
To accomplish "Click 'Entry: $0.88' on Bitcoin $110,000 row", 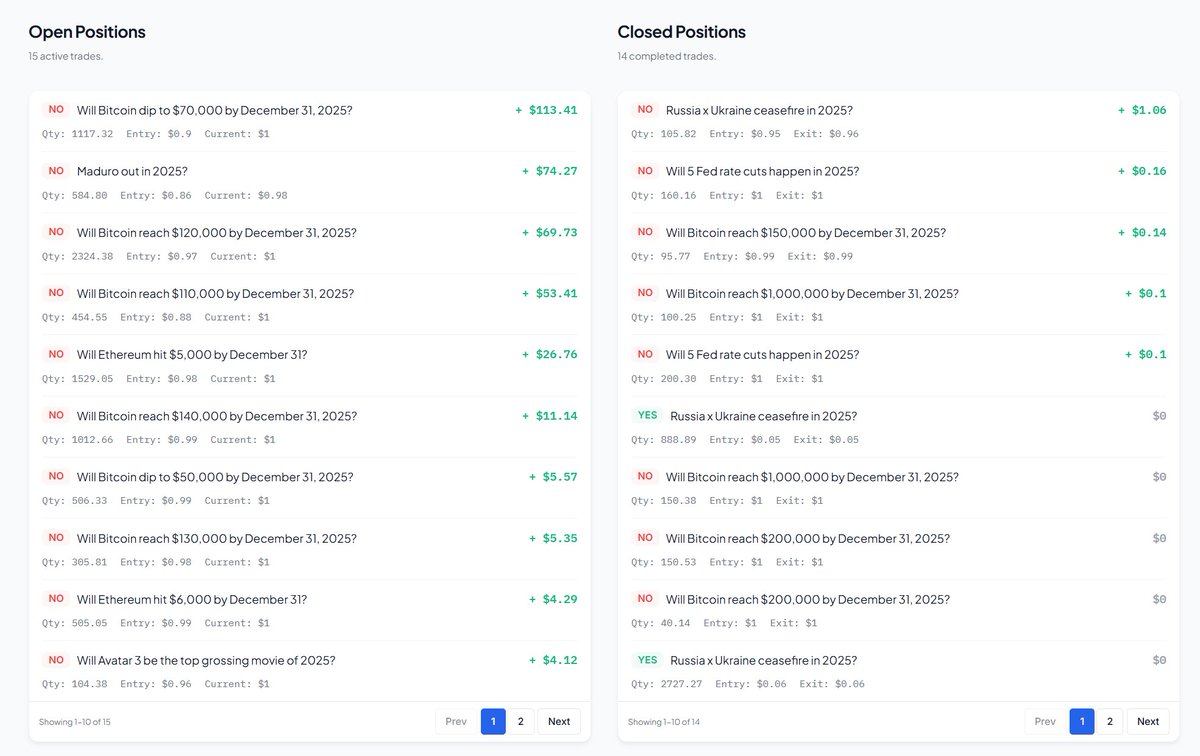I will [156, 317].
